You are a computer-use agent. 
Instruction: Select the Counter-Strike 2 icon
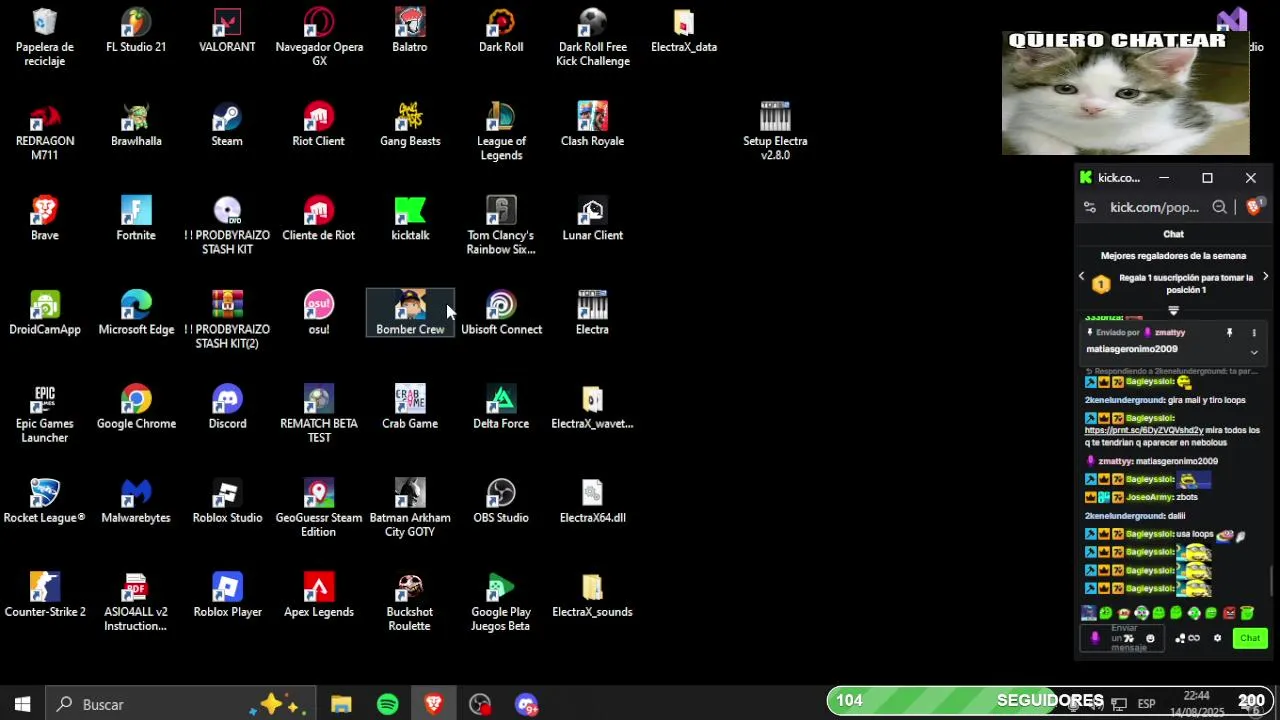[45, 595]
